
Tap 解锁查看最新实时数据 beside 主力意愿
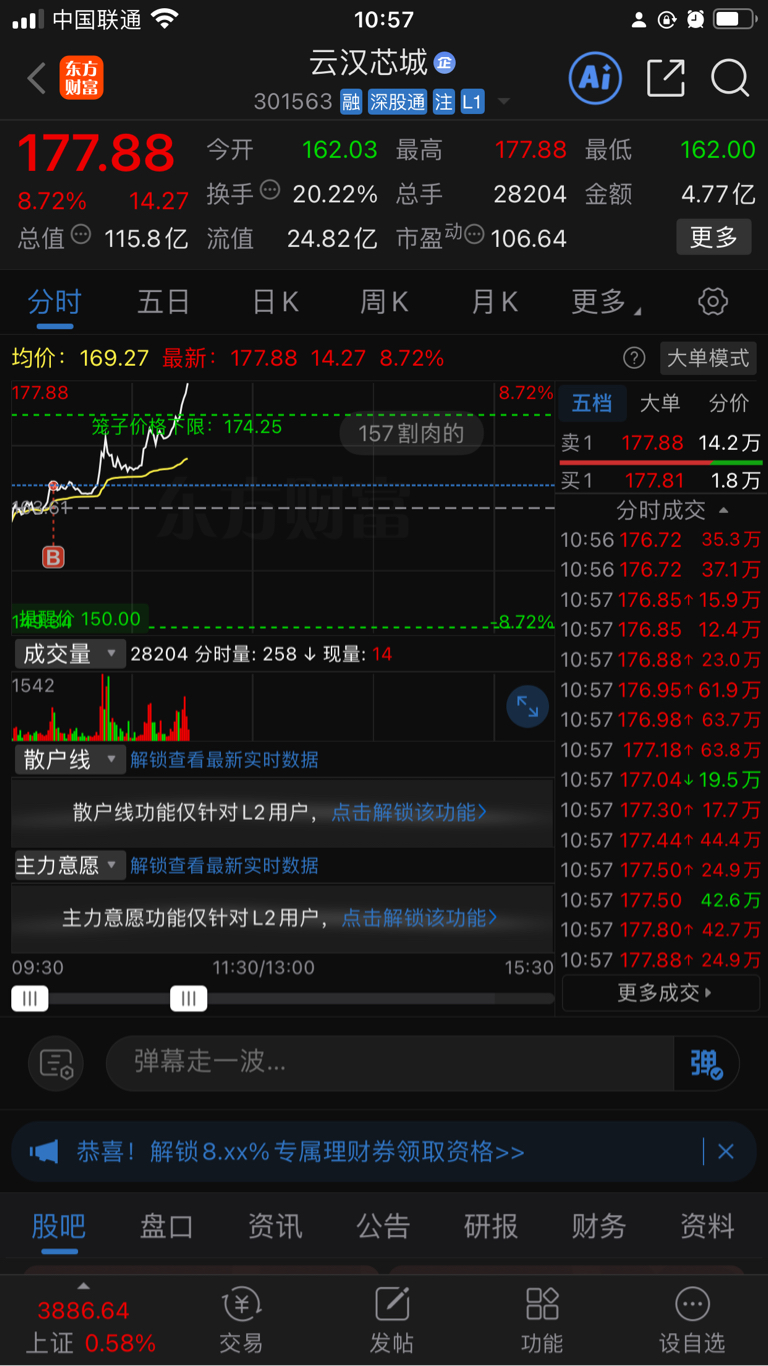pyautogui.click(x=224, y=865)
